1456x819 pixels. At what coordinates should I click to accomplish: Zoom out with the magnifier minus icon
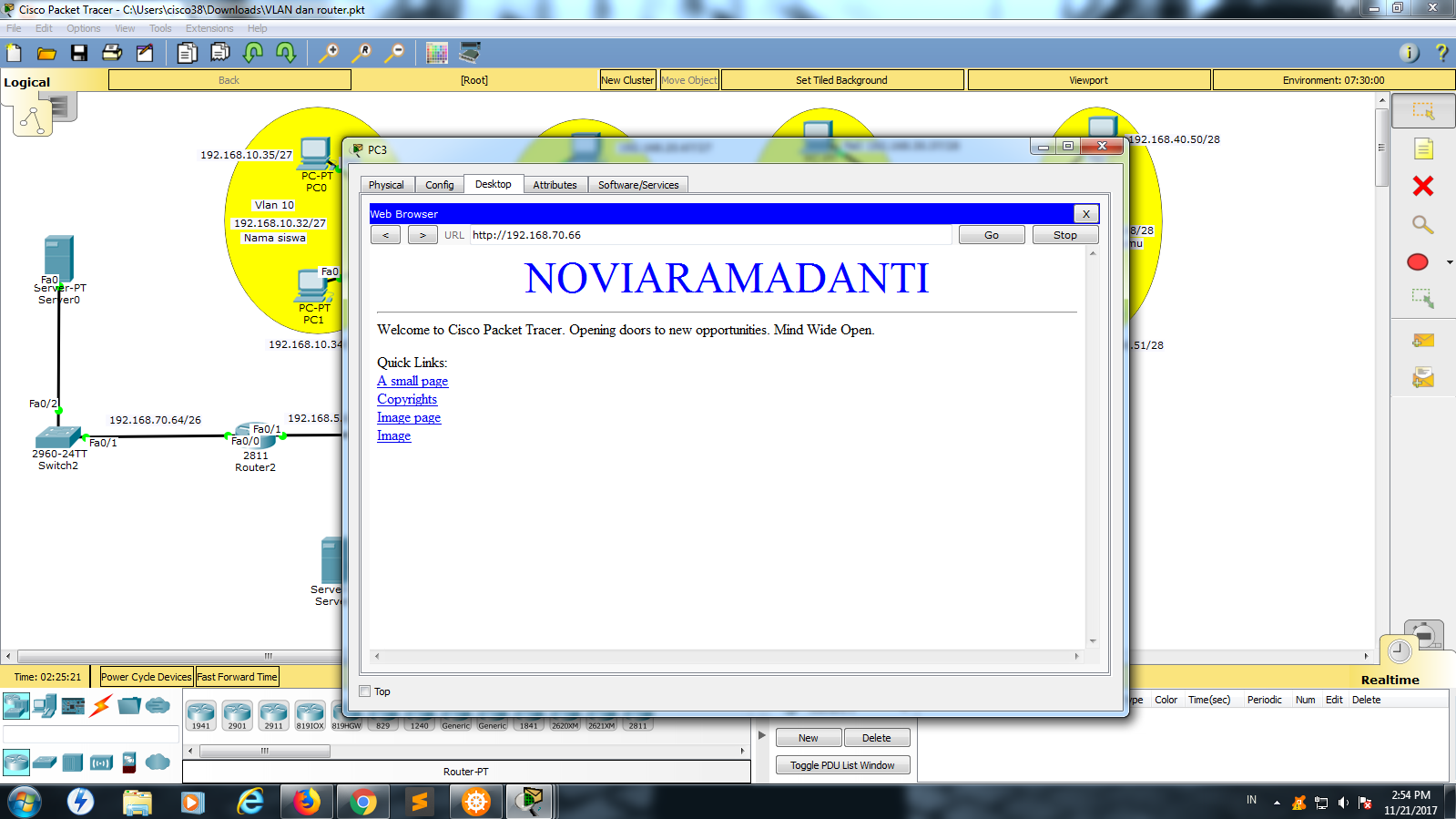pos(394,53)
